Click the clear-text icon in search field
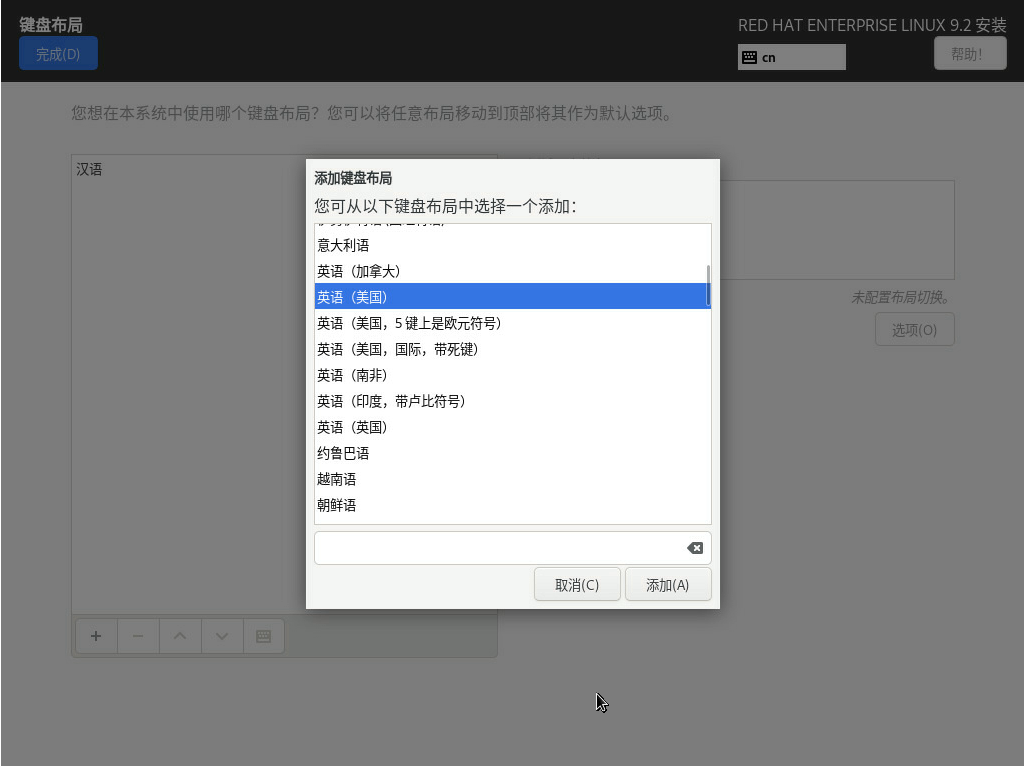 (694, 548)
